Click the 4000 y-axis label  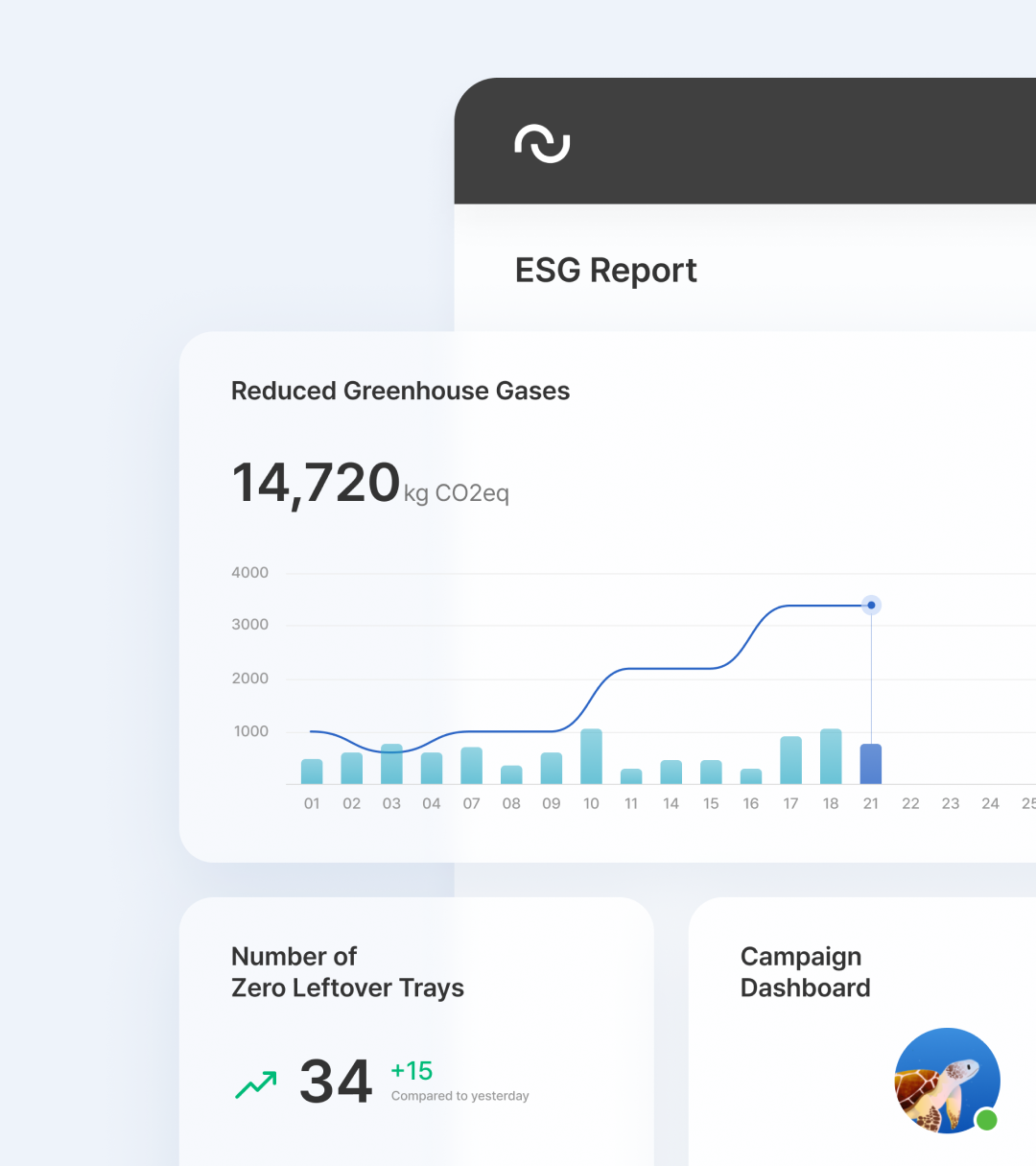[249, 573]
